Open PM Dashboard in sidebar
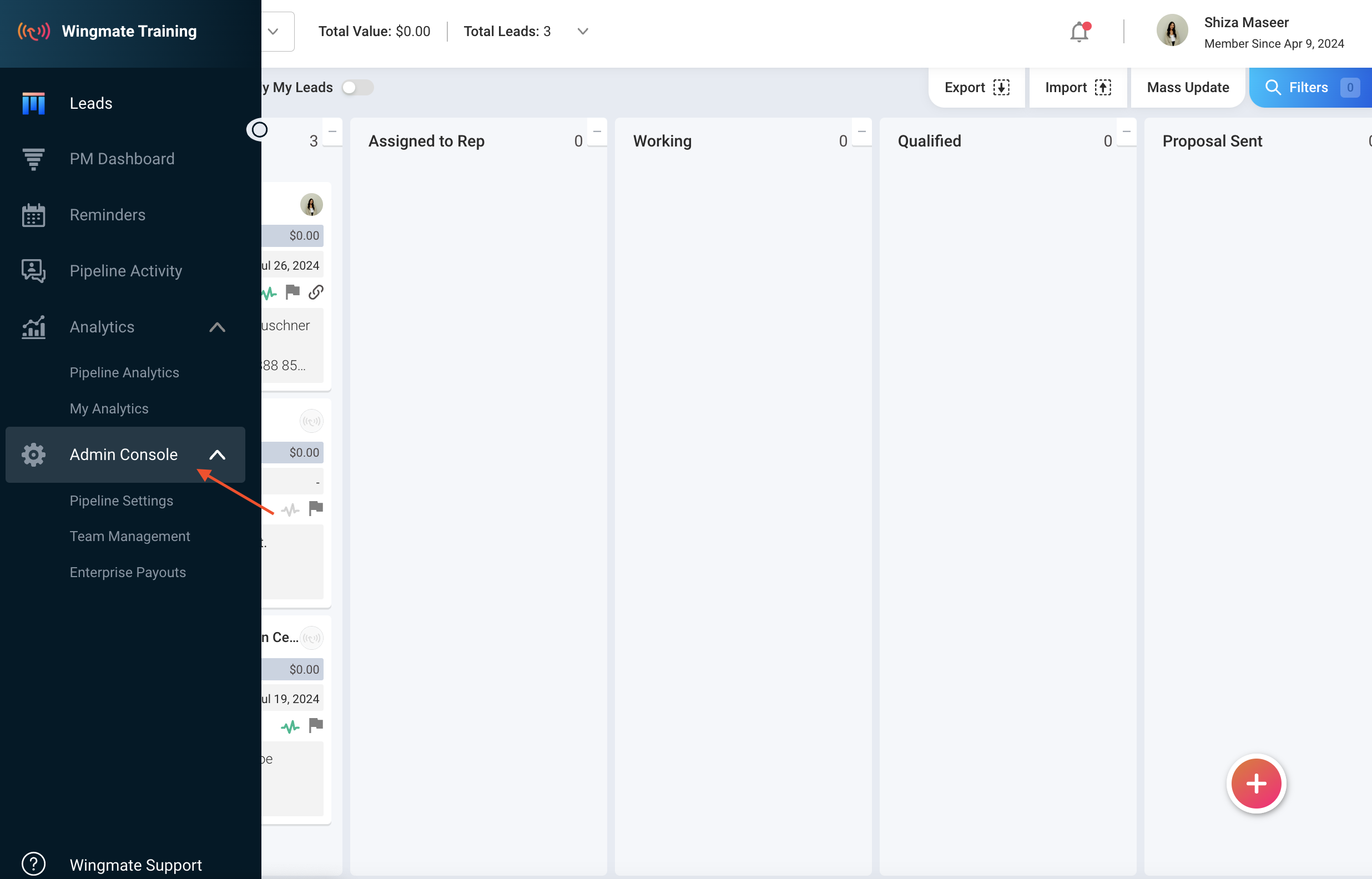The height and width of the screenshot is (879, 1372). click(x=122, y=159)
